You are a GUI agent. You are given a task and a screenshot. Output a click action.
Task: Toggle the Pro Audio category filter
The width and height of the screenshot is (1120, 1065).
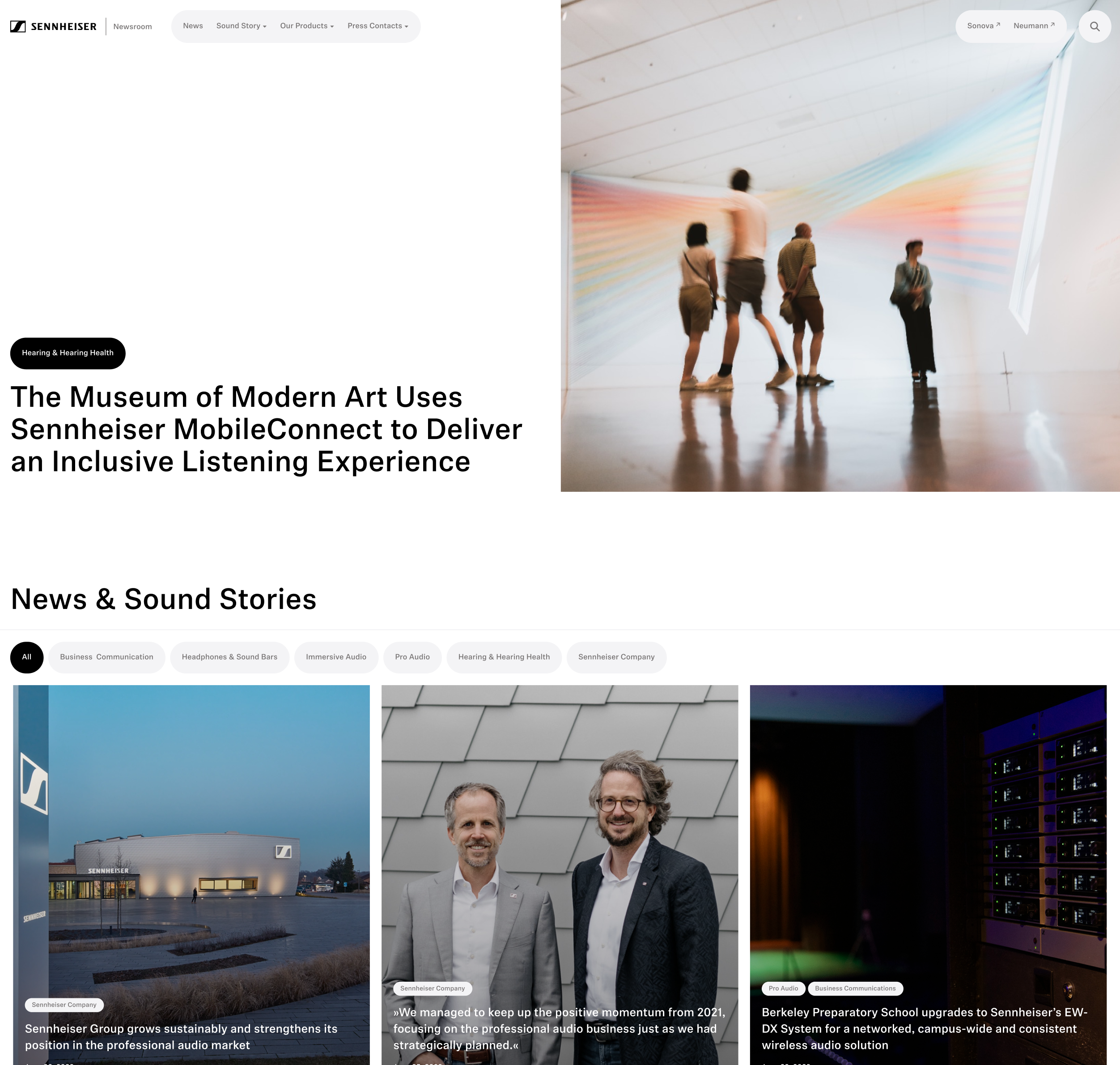(x=412, y=657)
